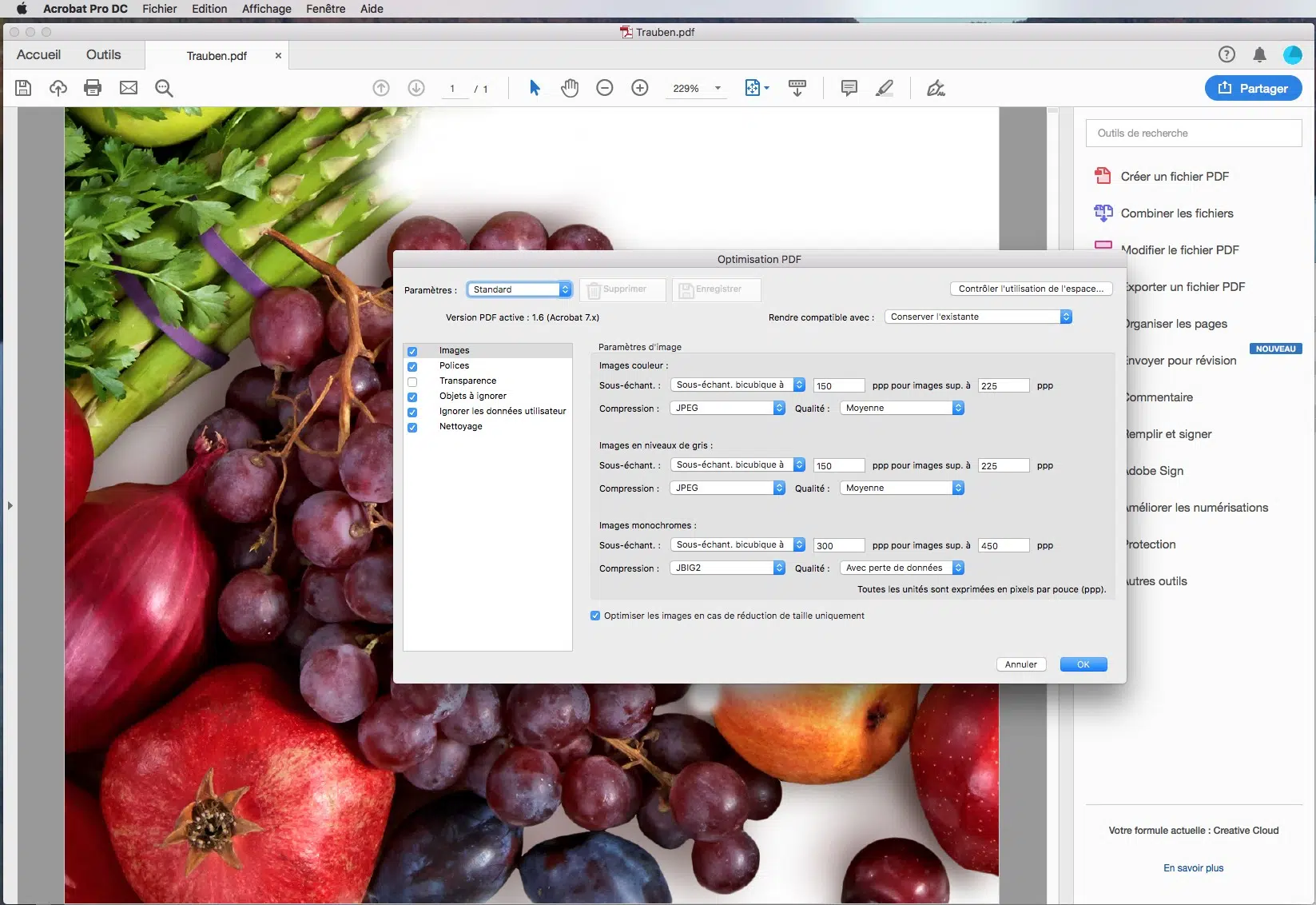
Task: Click the grayscale 225 ppp field
Action: tap(1004, 465)
